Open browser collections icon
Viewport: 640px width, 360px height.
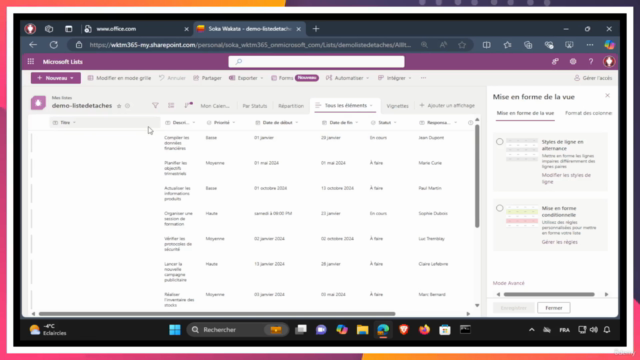click(528, 45)
